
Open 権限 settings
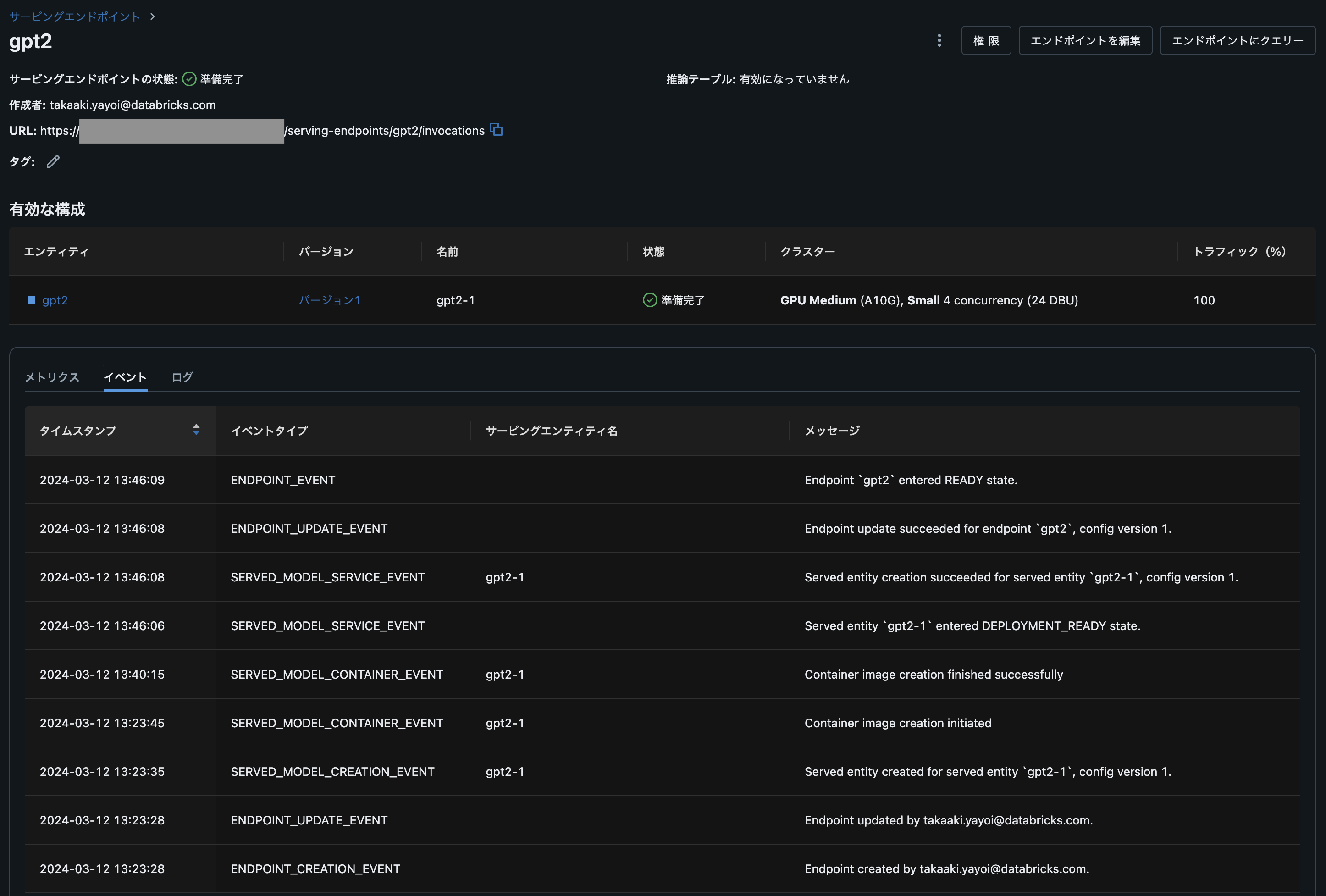coord(986,40)
